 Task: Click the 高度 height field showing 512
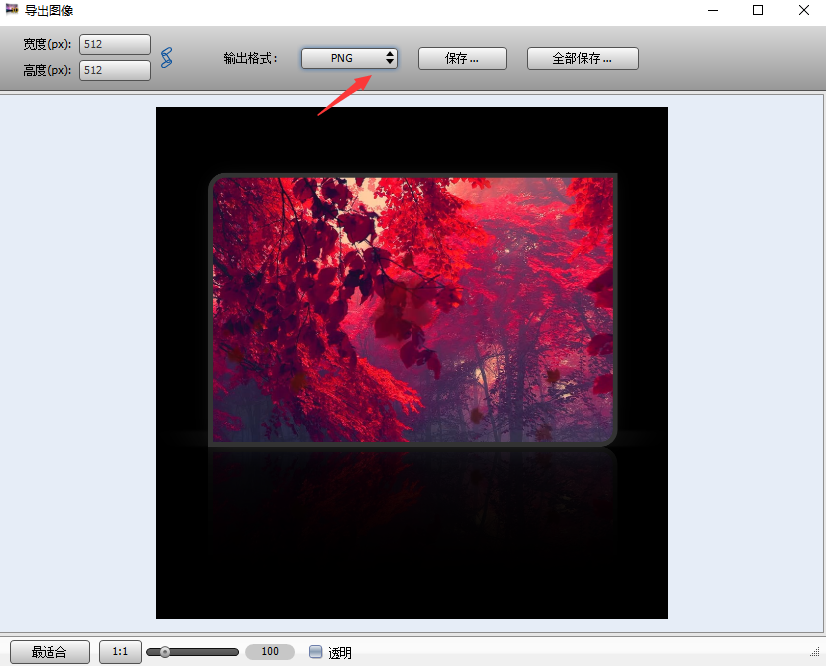[114, 70]
